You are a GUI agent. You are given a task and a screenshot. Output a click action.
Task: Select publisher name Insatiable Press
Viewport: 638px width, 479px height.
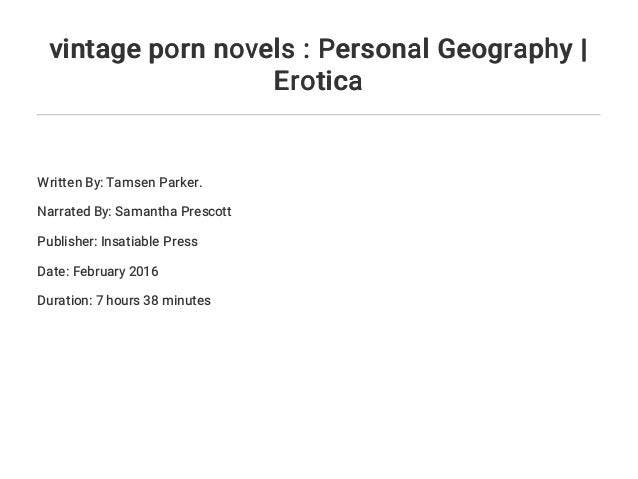[149, 241]
